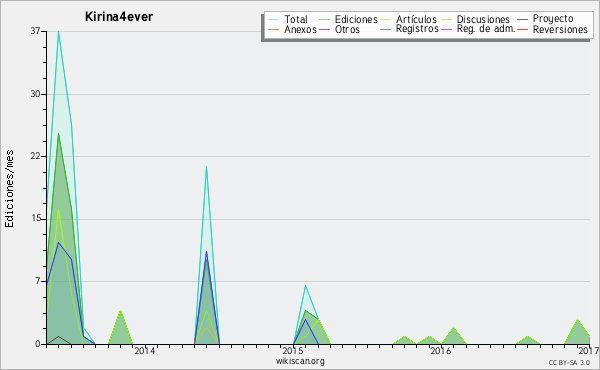
Task: Click the y-axis label 22
Action: click(x=35, y=156)
